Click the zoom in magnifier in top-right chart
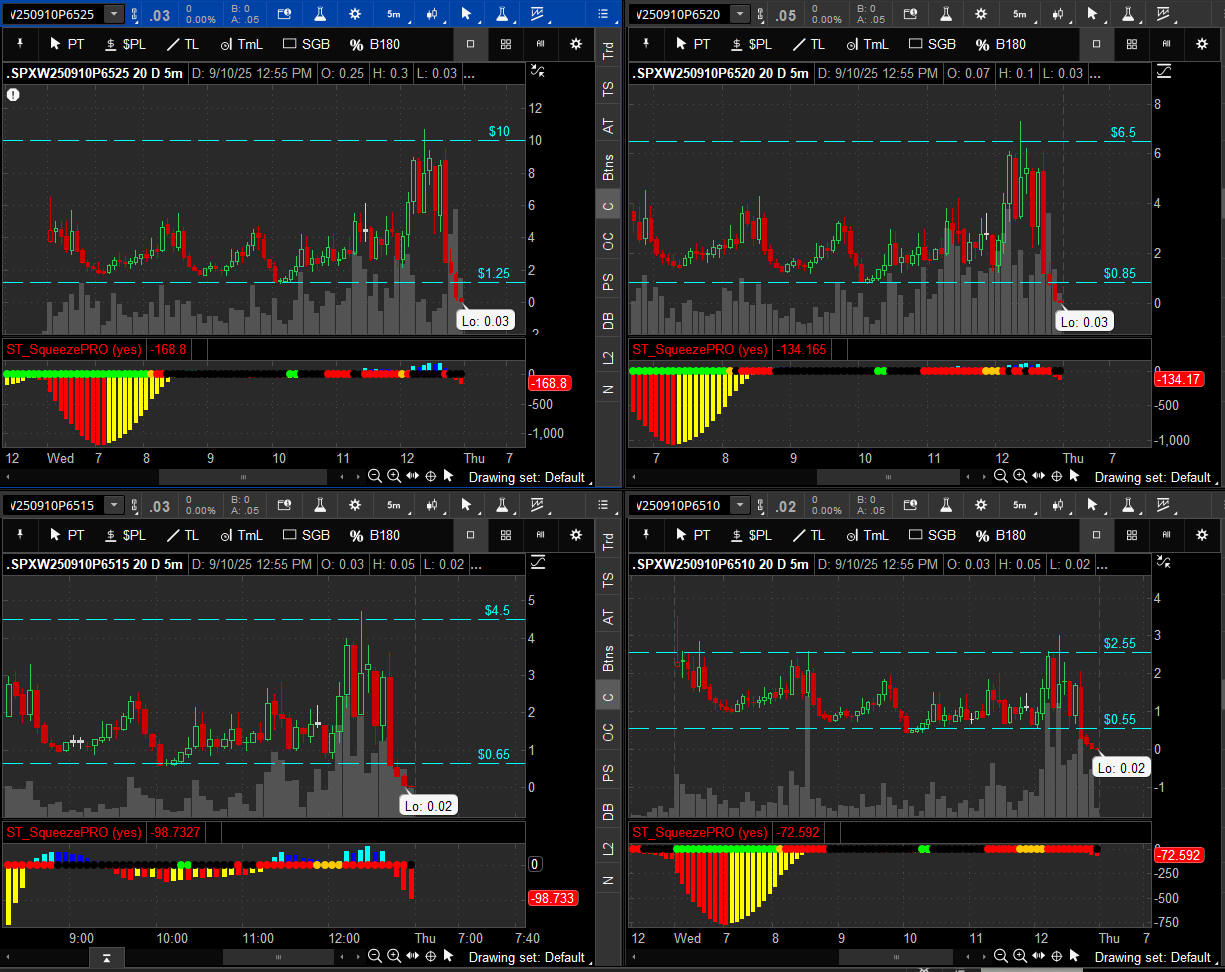This screenshot has height=972, width=1225. [x=1020, y=477]
